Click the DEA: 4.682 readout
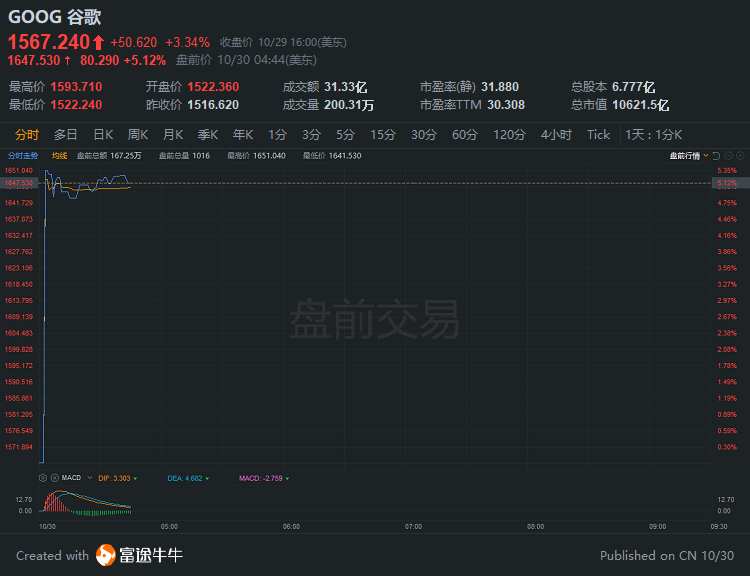This screenshot has width=750, height=576. tap(185, 478)
